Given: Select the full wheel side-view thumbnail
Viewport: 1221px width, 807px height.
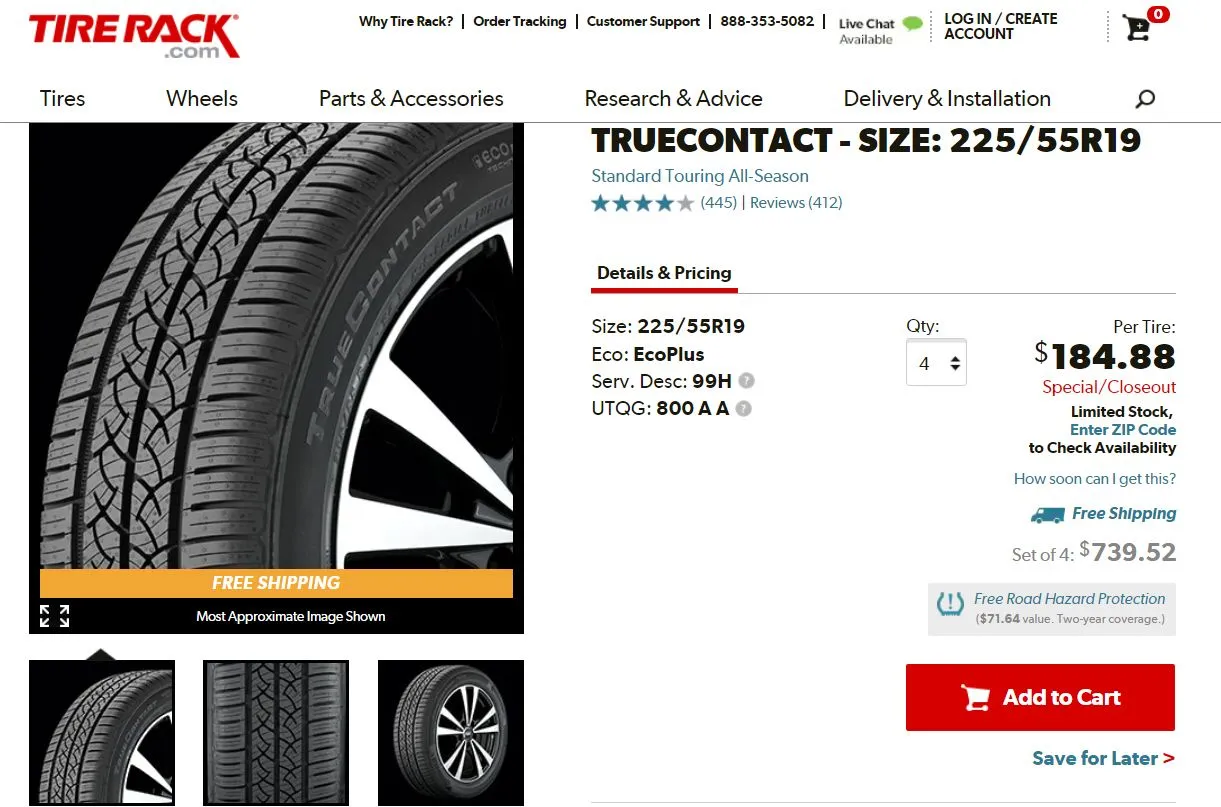Looking at the screenshot, I should coord(451,732).
